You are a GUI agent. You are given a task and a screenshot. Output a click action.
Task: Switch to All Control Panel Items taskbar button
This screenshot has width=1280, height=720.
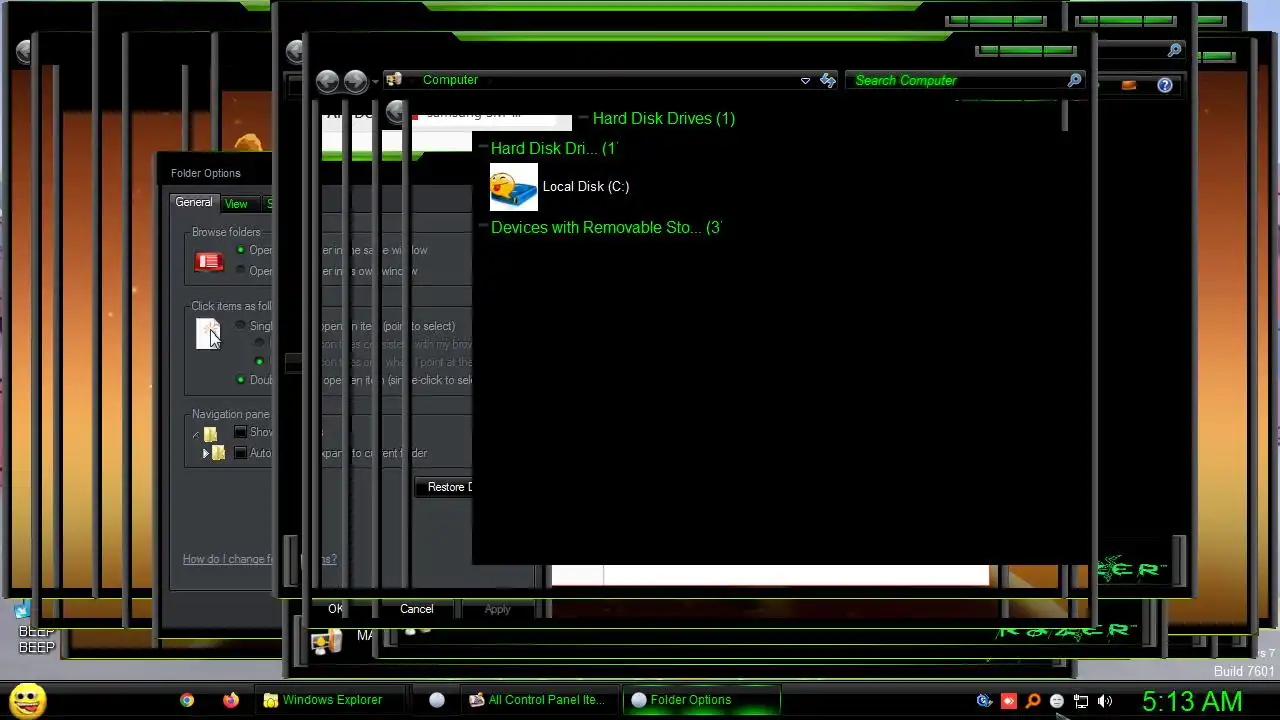coord(541,700)
